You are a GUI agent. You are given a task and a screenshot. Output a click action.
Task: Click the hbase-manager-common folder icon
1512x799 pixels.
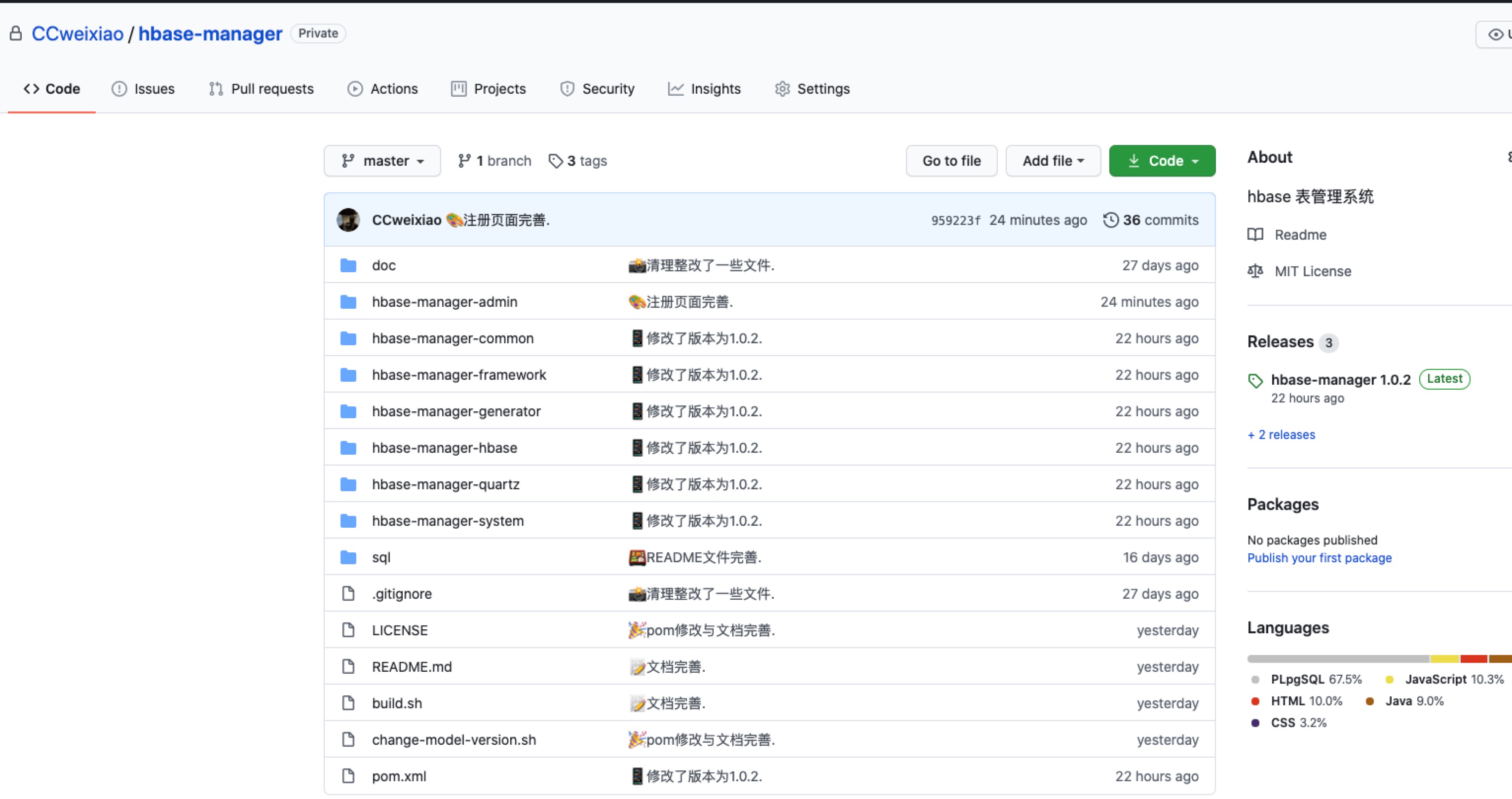[348, 338]
